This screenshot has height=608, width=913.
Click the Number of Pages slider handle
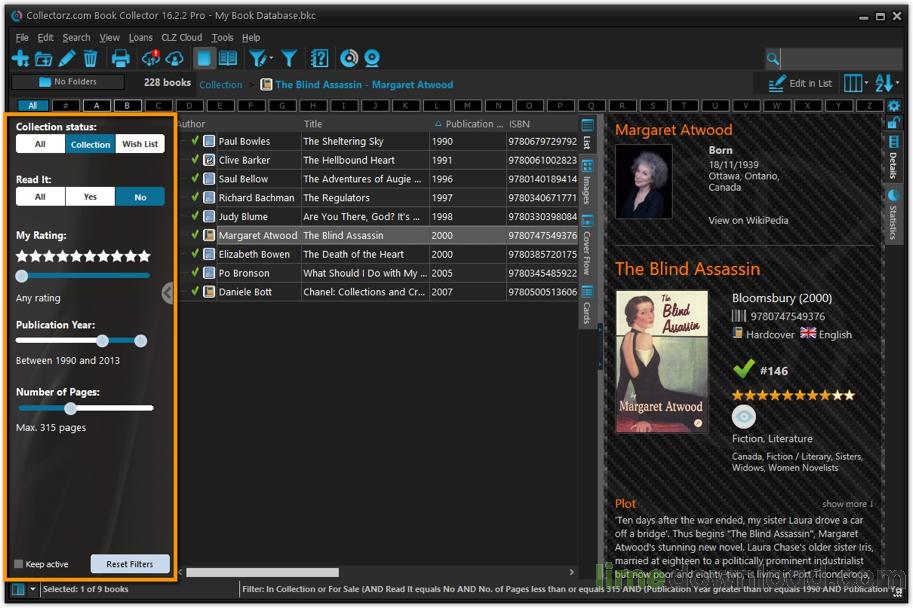[x=70, y=408]
